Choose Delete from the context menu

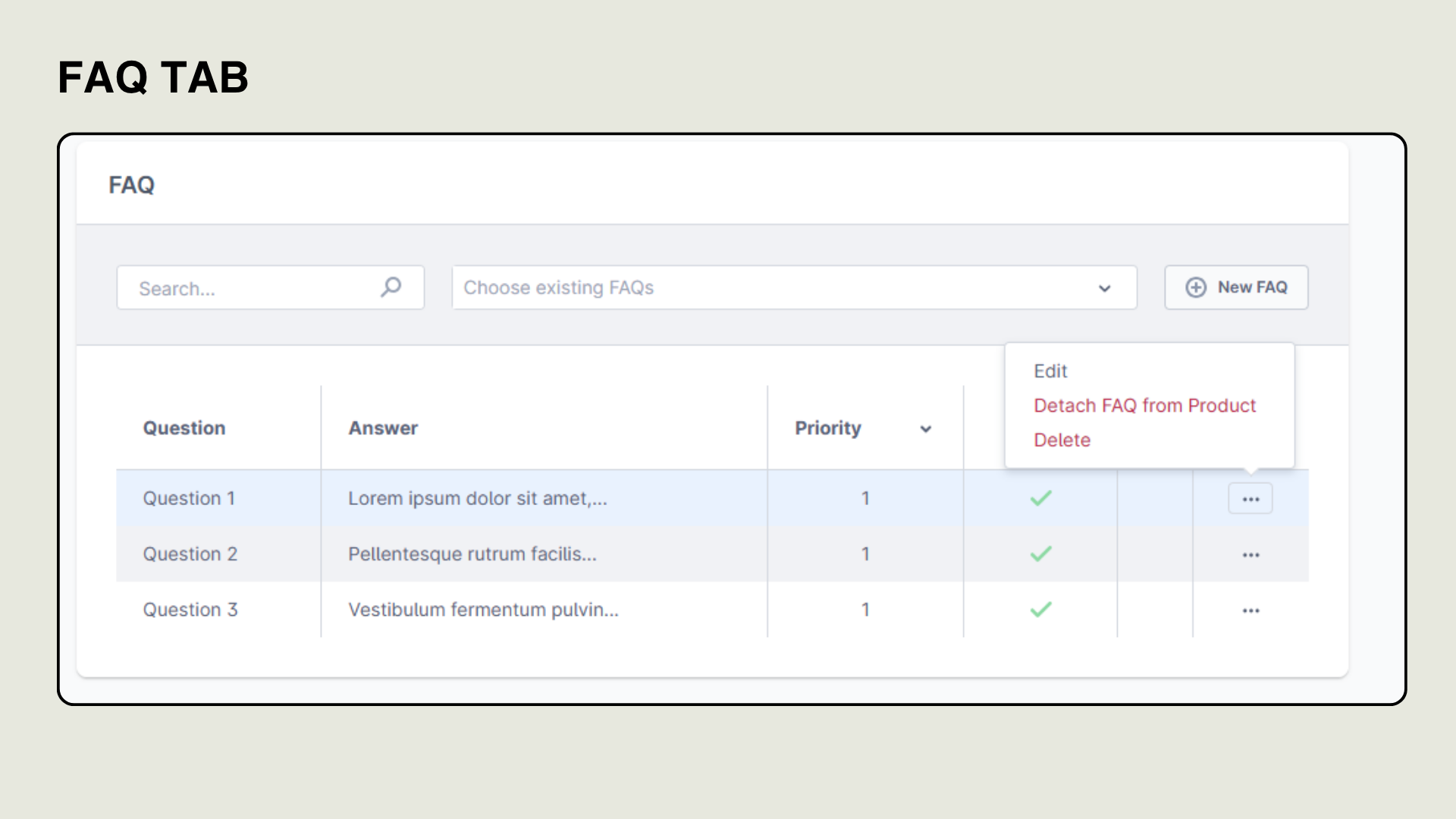[x=1062, y=440]
